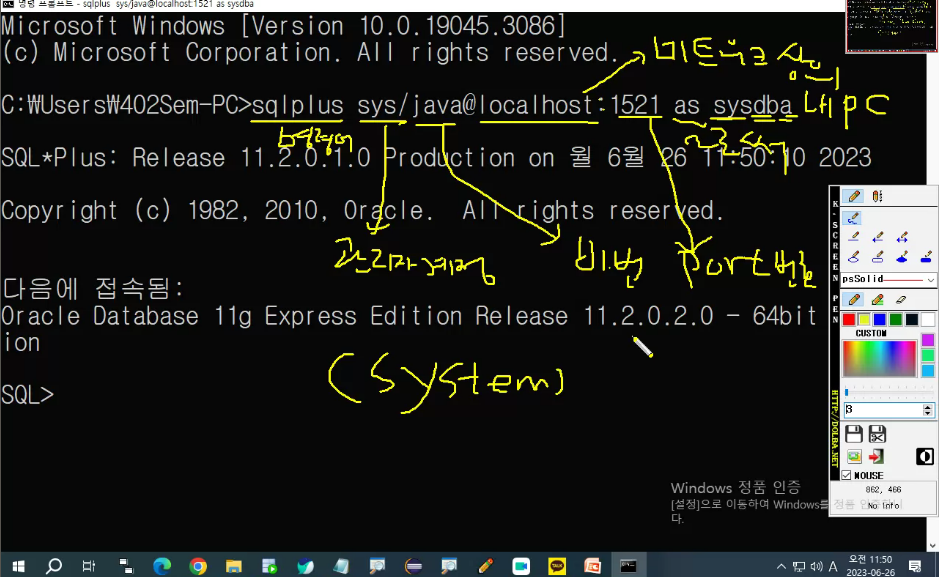Launch Google Chrome from the taskbar

[198, 566]
